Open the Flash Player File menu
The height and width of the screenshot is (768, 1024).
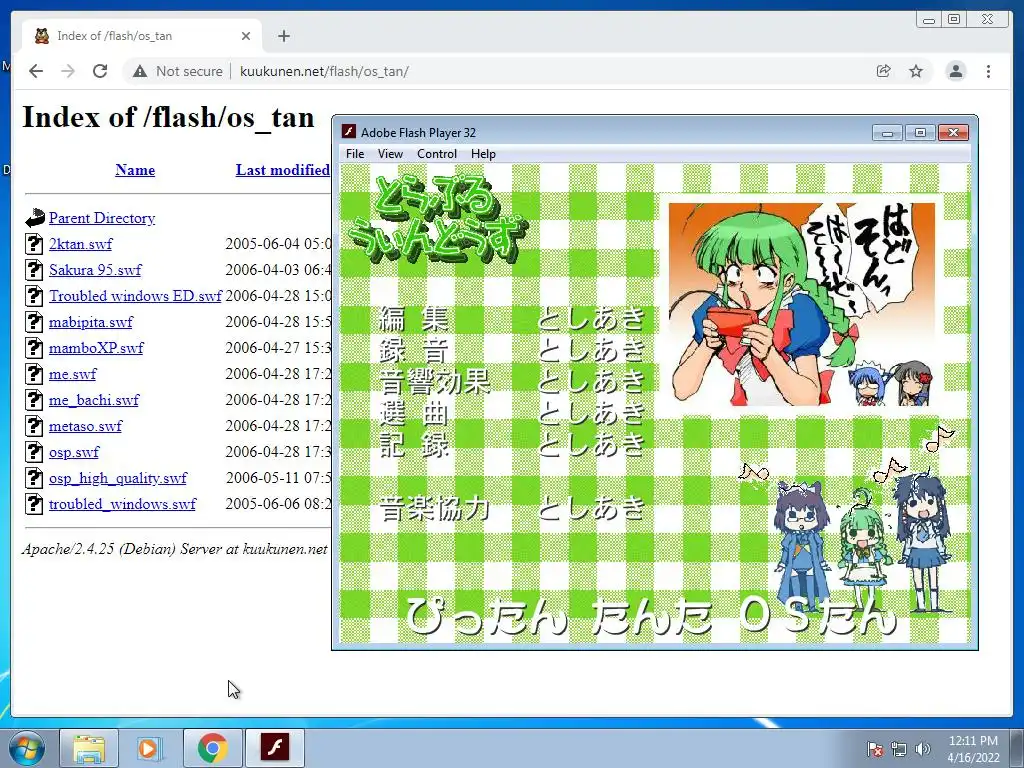[x=355, y=154]
